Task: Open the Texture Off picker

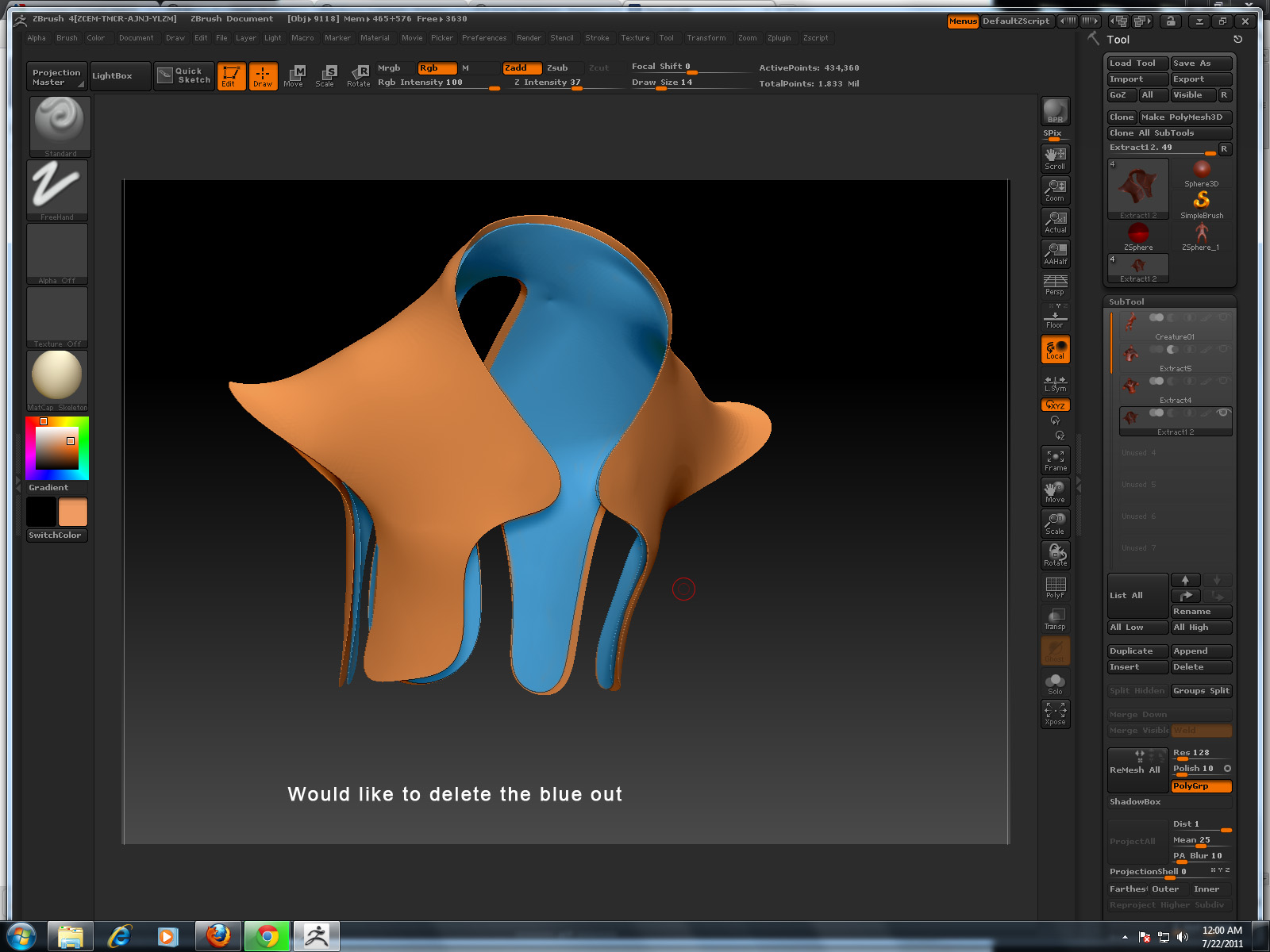Action: [57, 317]
